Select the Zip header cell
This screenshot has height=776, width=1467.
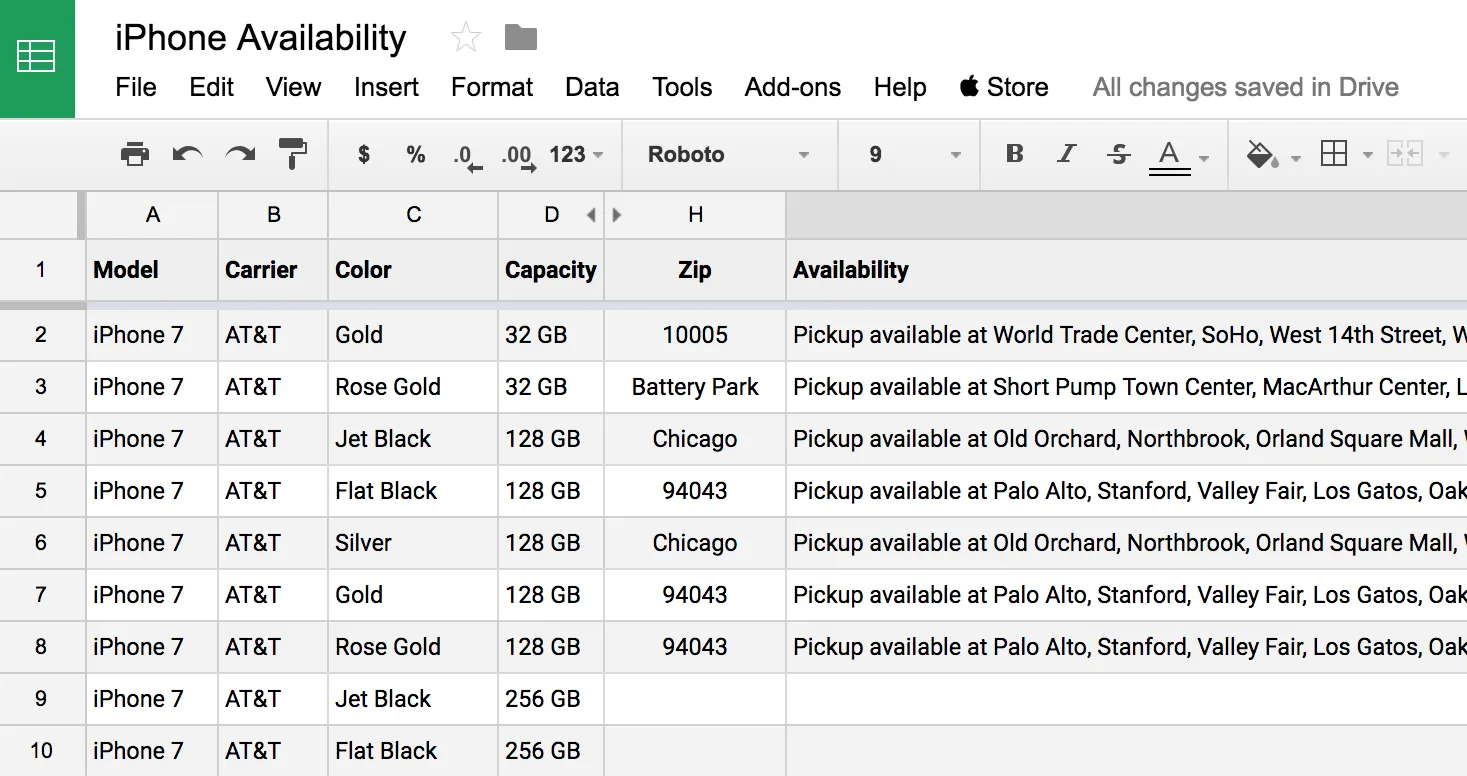click(695, 270)
